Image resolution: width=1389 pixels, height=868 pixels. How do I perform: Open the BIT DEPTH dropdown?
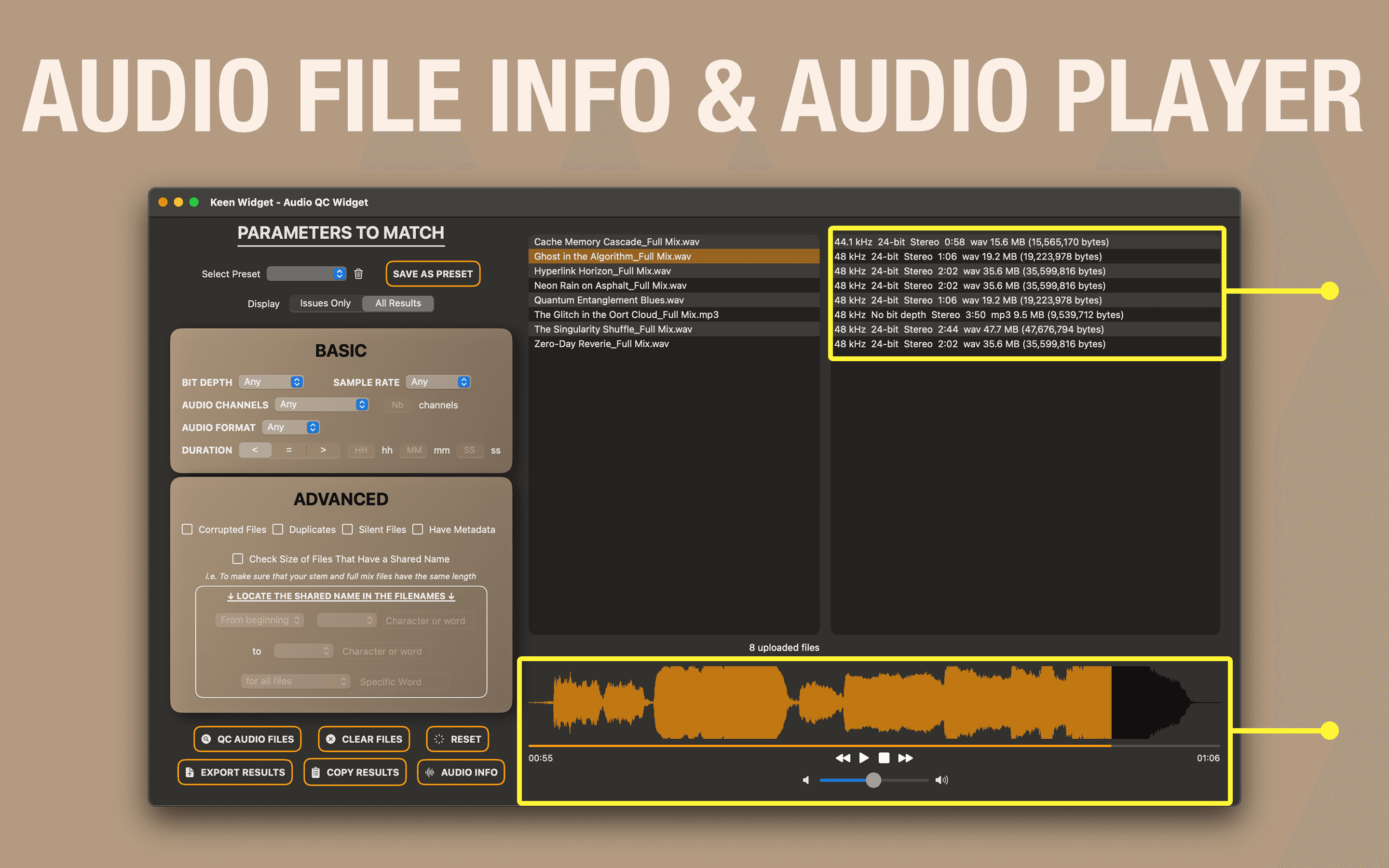point(272,382)
